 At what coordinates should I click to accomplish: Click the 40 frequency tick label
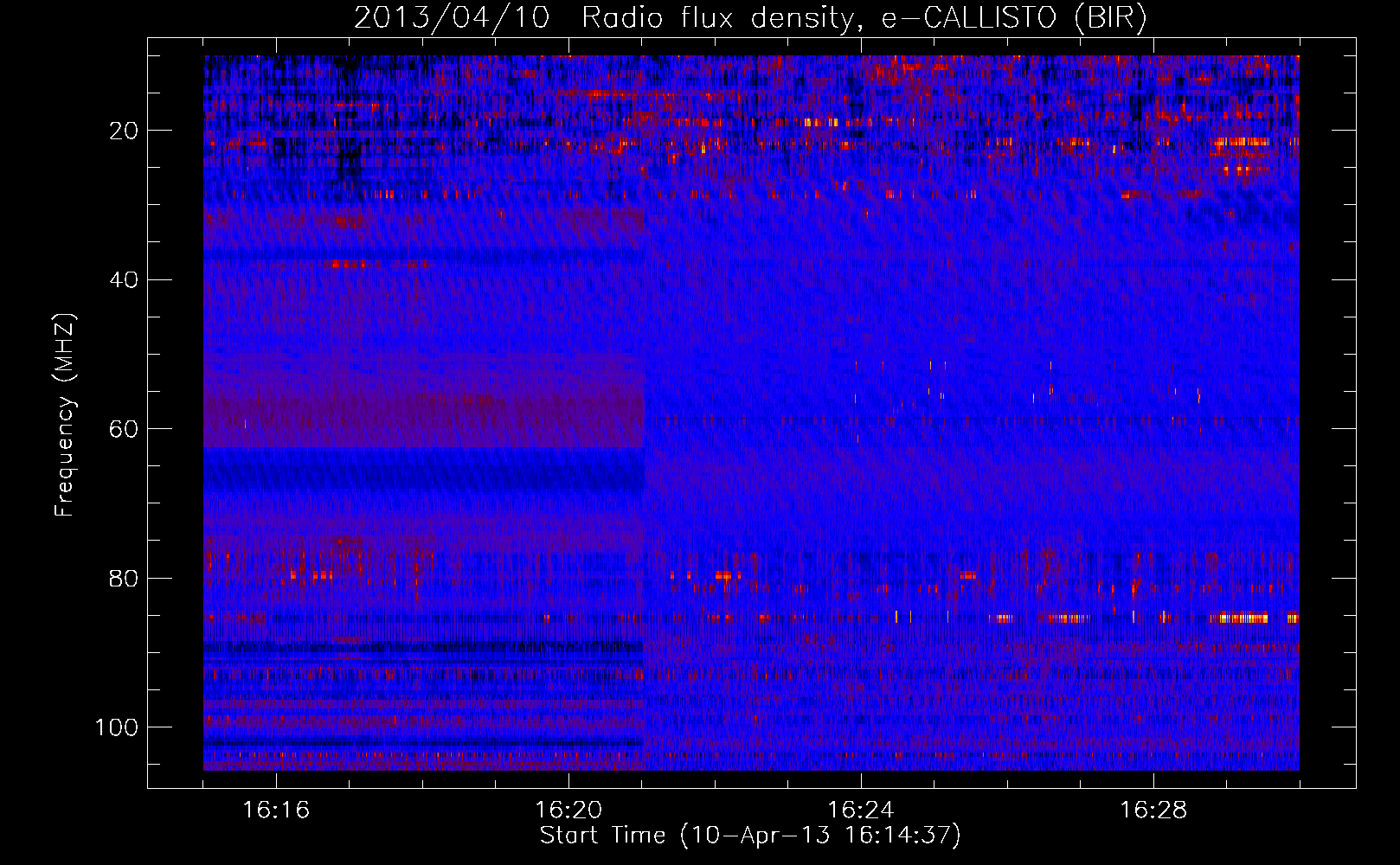125,280
